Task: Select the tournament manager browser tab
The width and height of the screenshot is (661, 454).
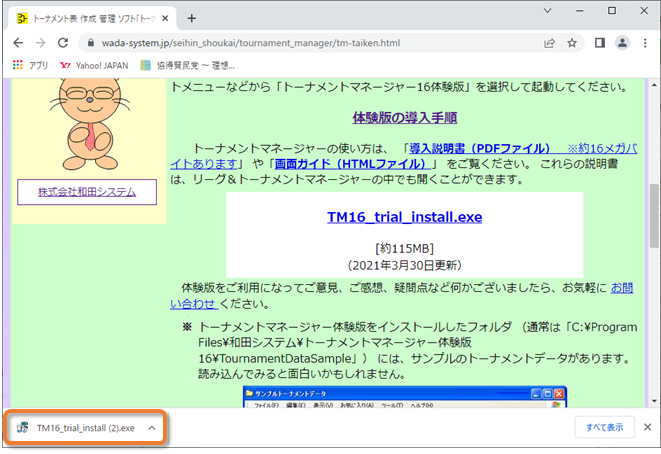Action: pos(90,17)
